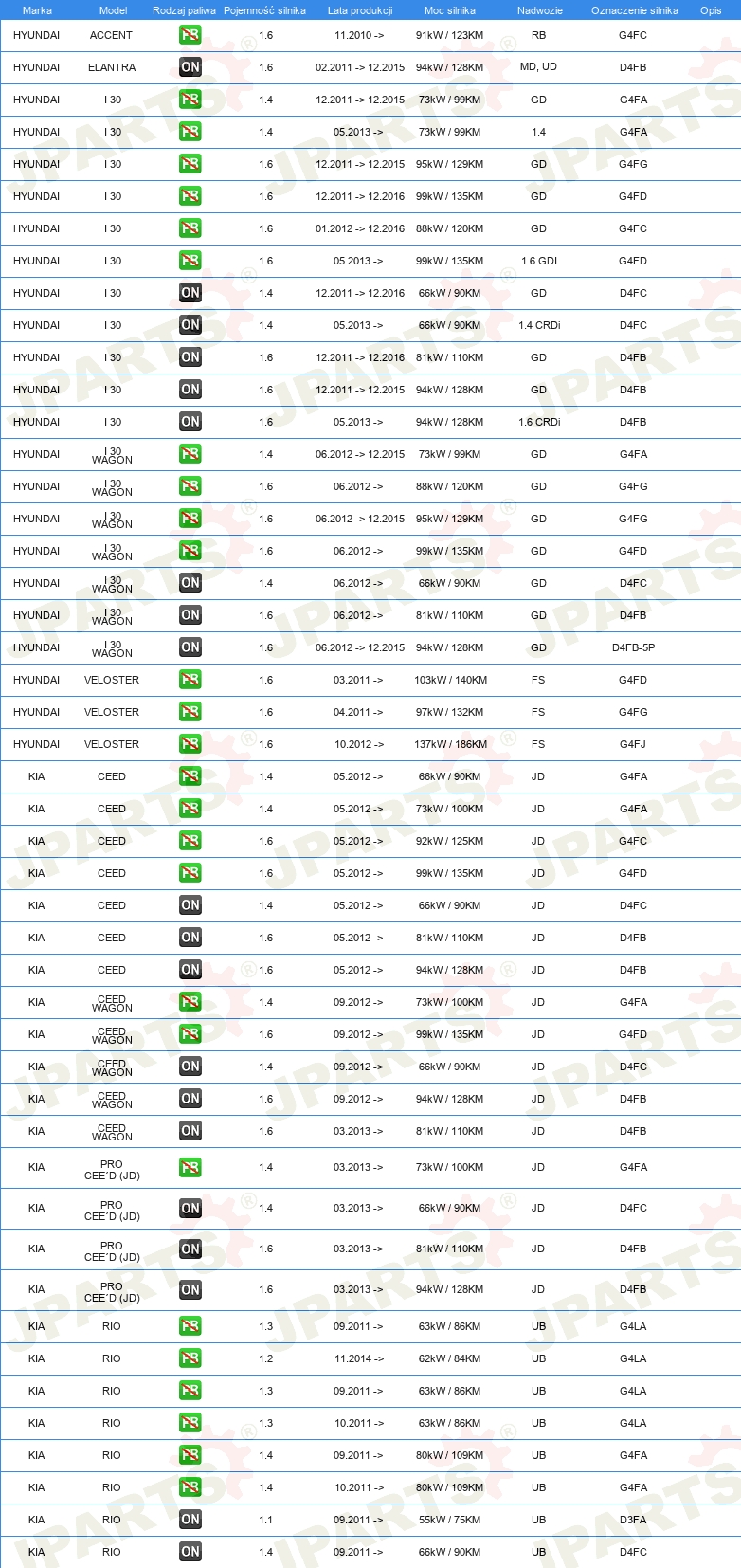Select the '1.6 CRDi' body cell

[x=539, y=422]
